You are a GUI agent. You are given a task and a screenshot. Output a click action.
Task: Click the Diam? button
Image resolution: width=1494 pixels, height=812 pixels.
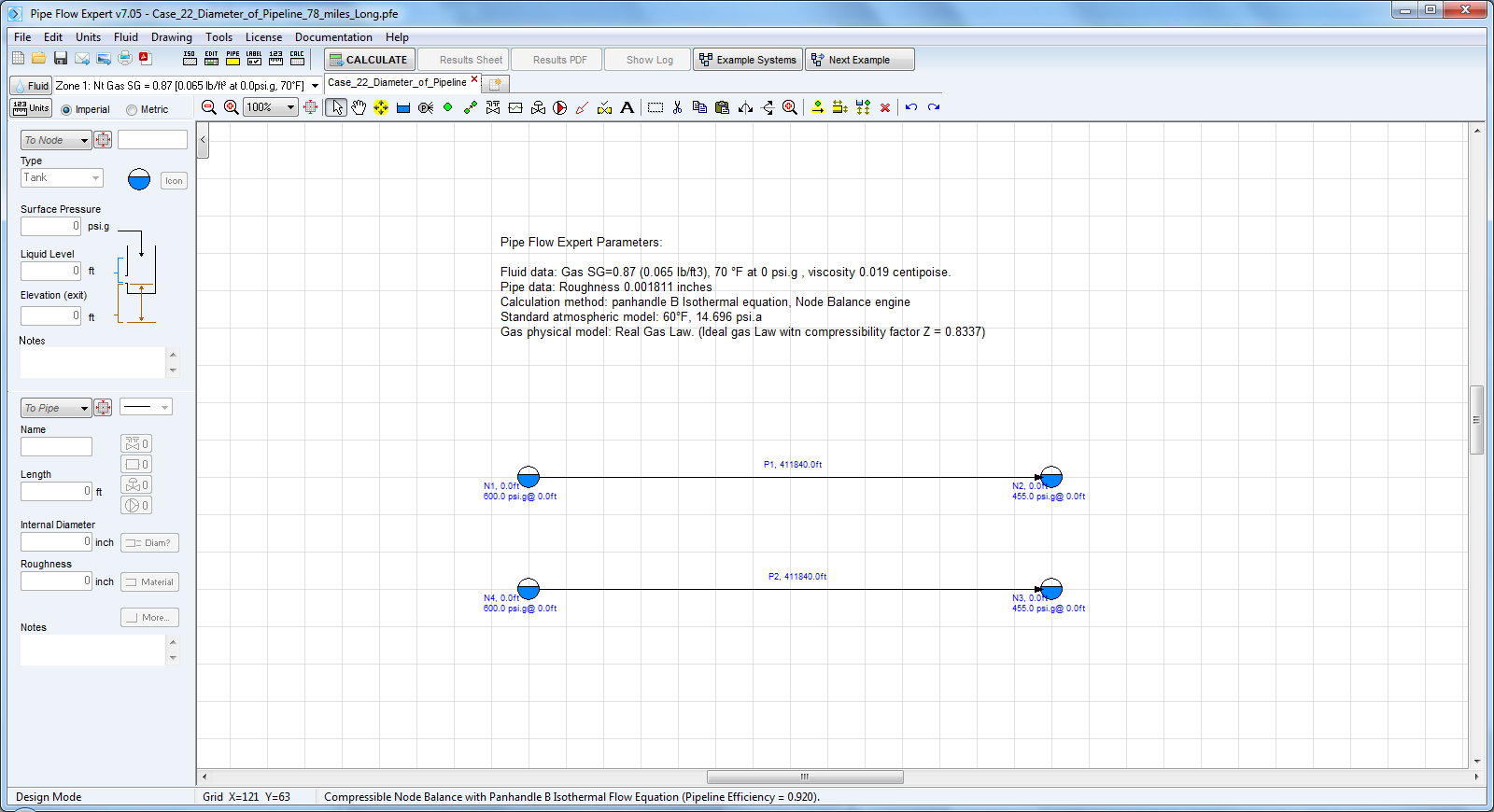point(149,542)
